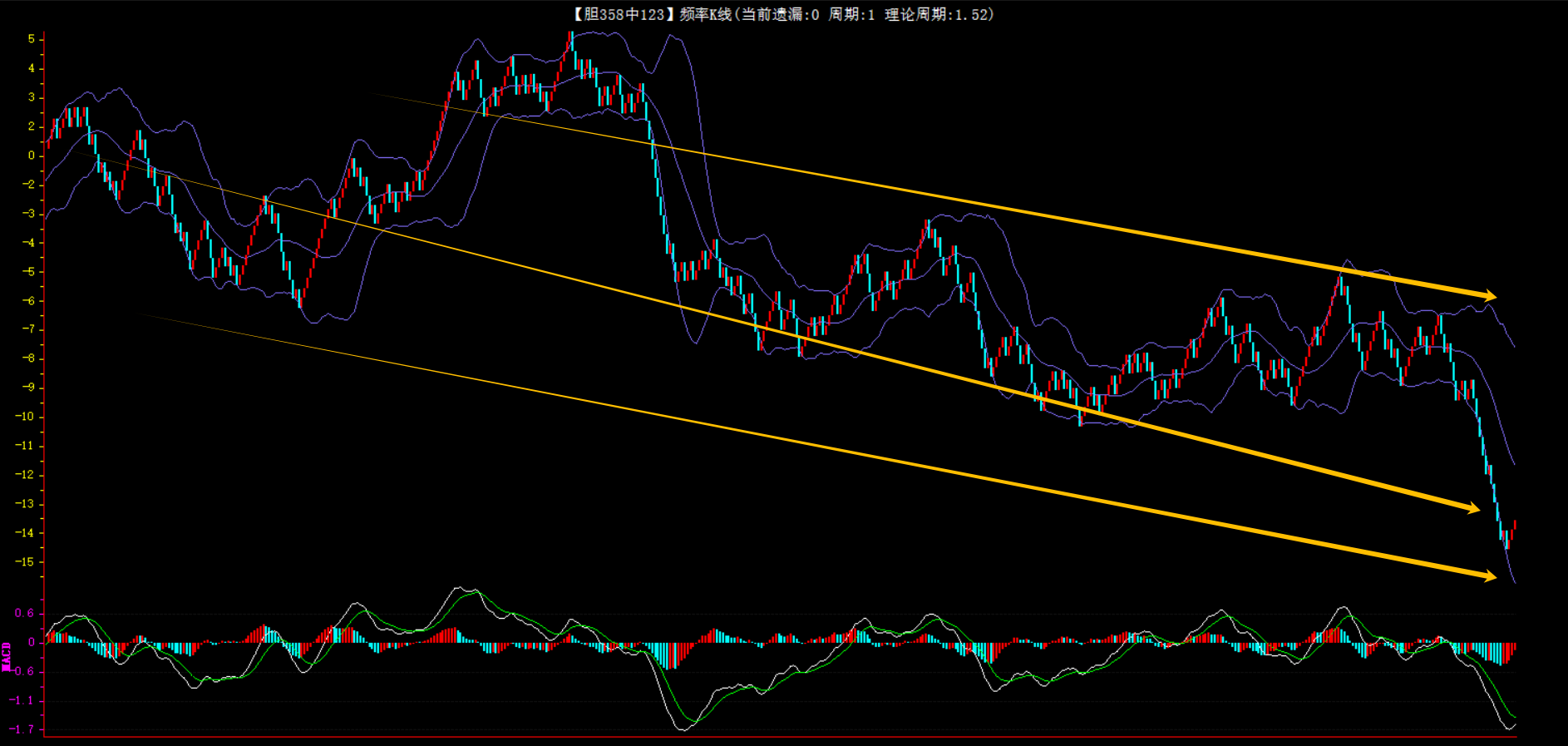Click the -5 tick on price axis
This screenshot has height=746, width=1568.
coord(28,272)
